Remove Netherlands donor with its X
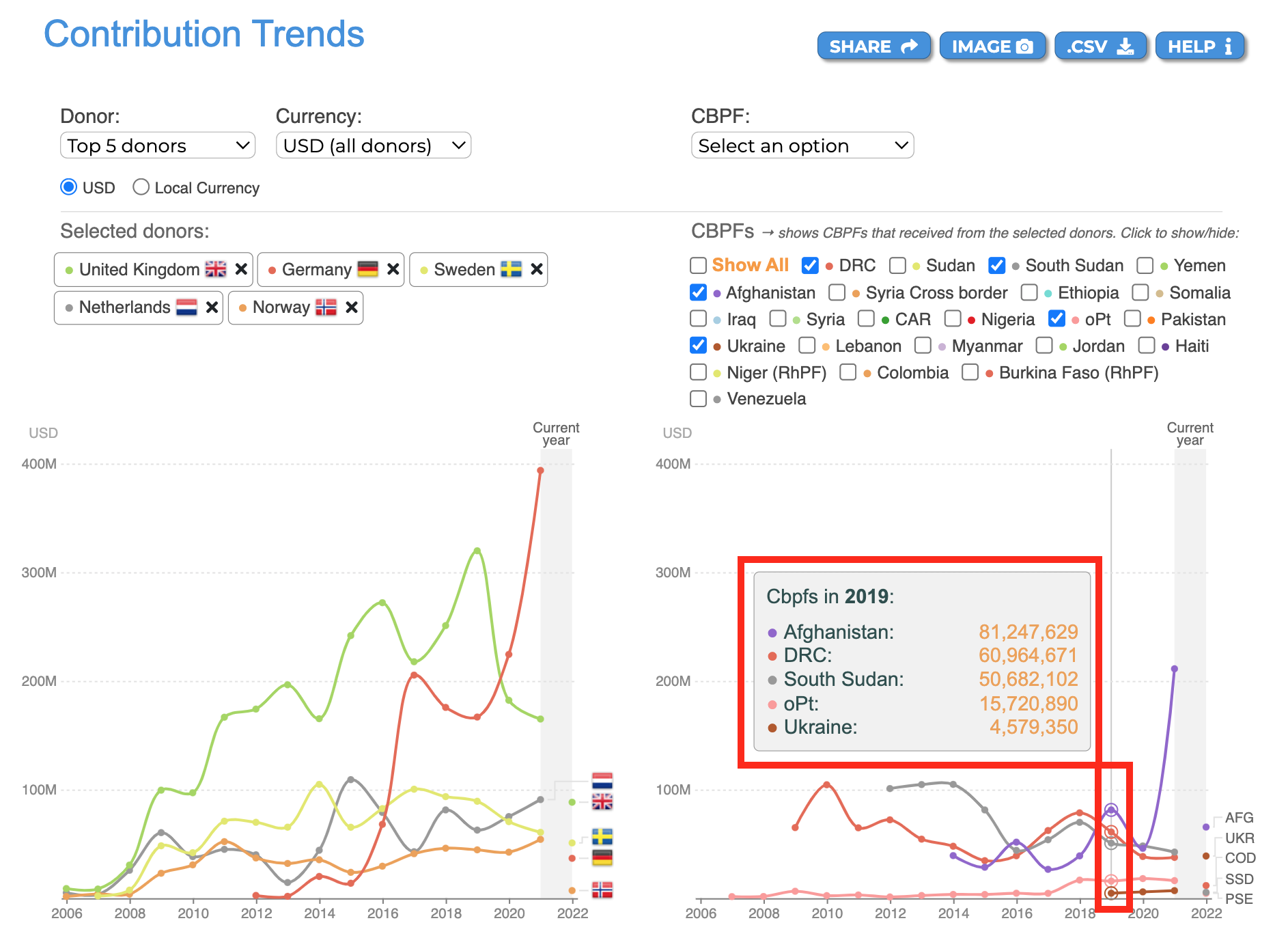The width and height of the screenshot is (1288, 951). click(212, 307)
